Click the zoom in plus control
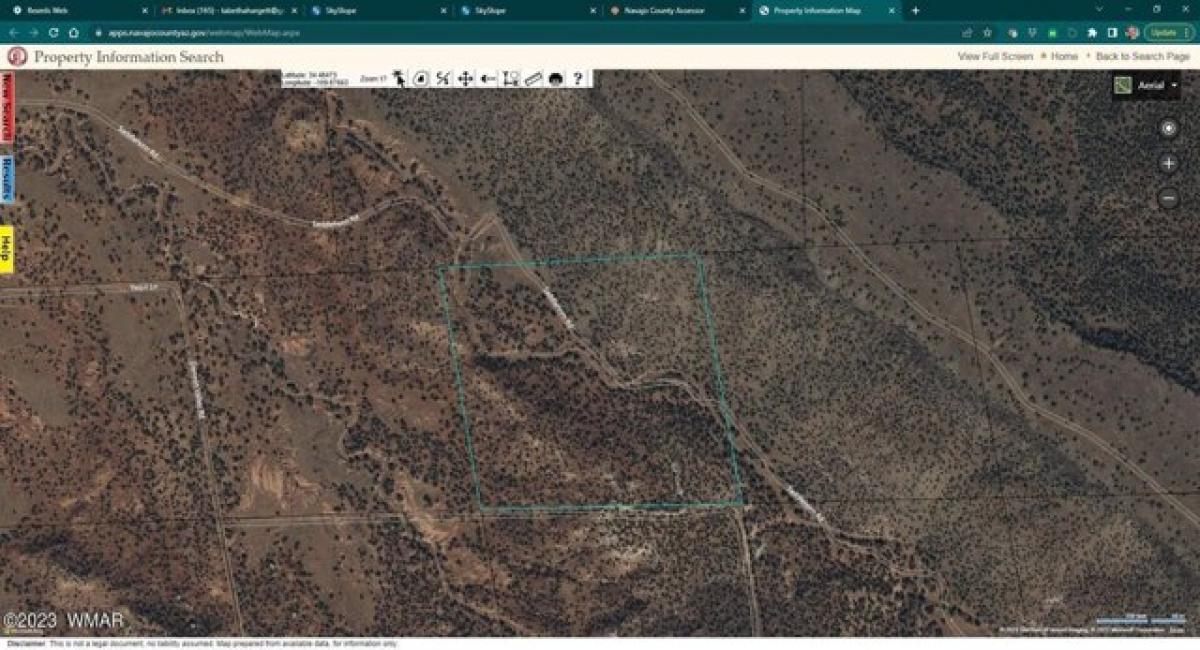 1168,162
